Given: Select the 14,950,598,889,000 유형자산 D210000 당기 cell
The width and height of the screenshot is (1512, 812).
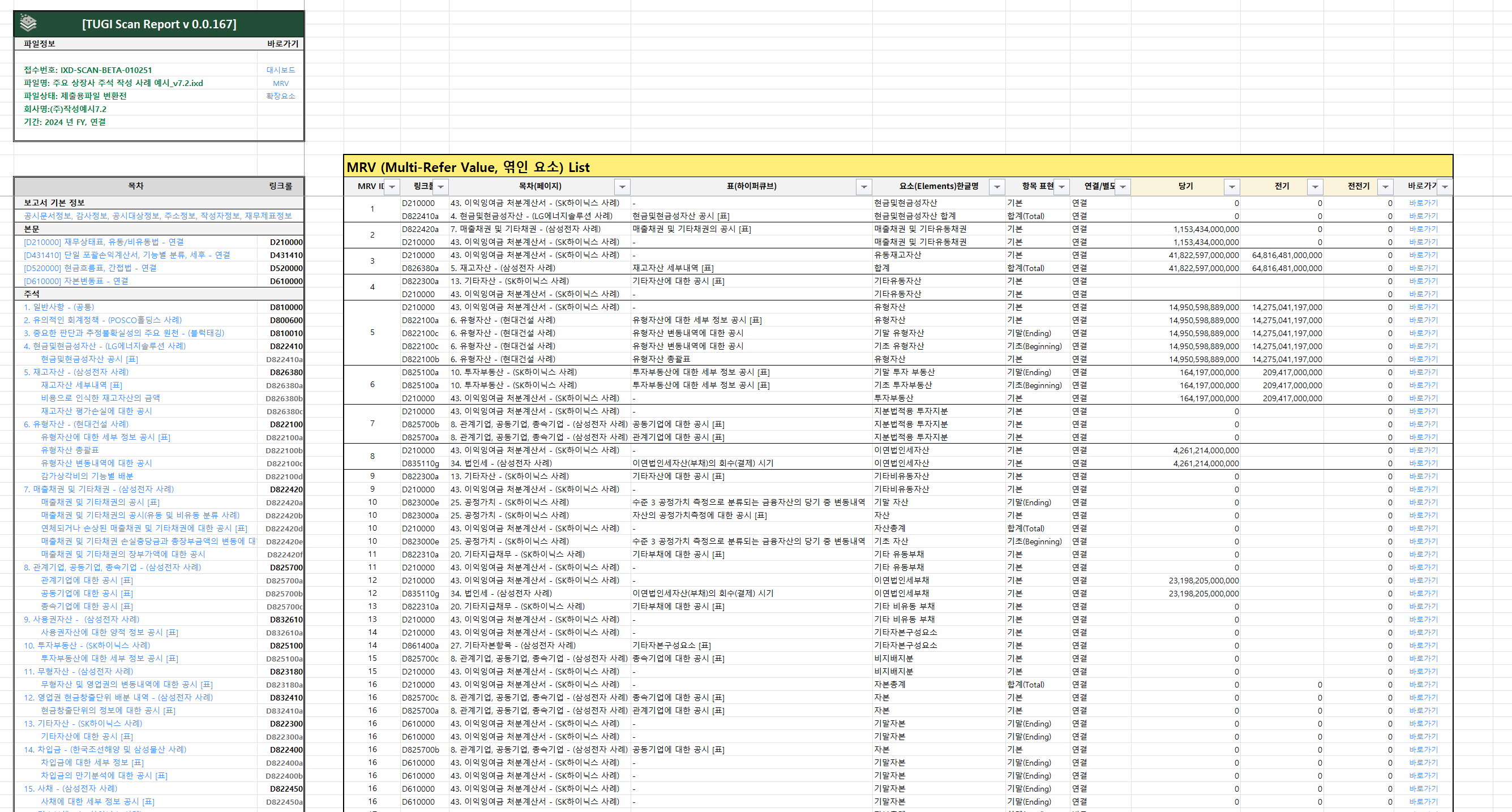Looking at the screenshot, I should (x=1203, y=307).
